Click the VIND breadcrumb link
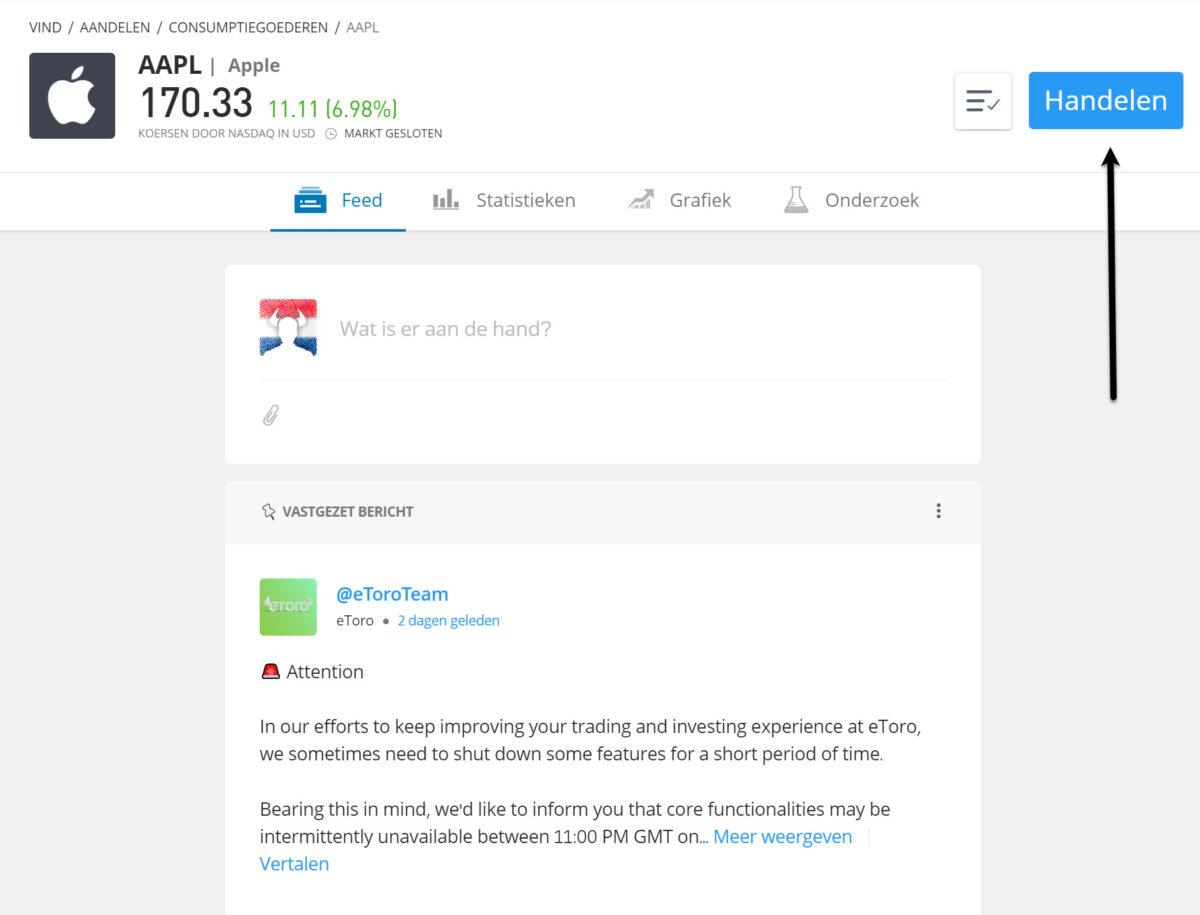The height and width of the screenshot is (915, 1200). [45, 28]
